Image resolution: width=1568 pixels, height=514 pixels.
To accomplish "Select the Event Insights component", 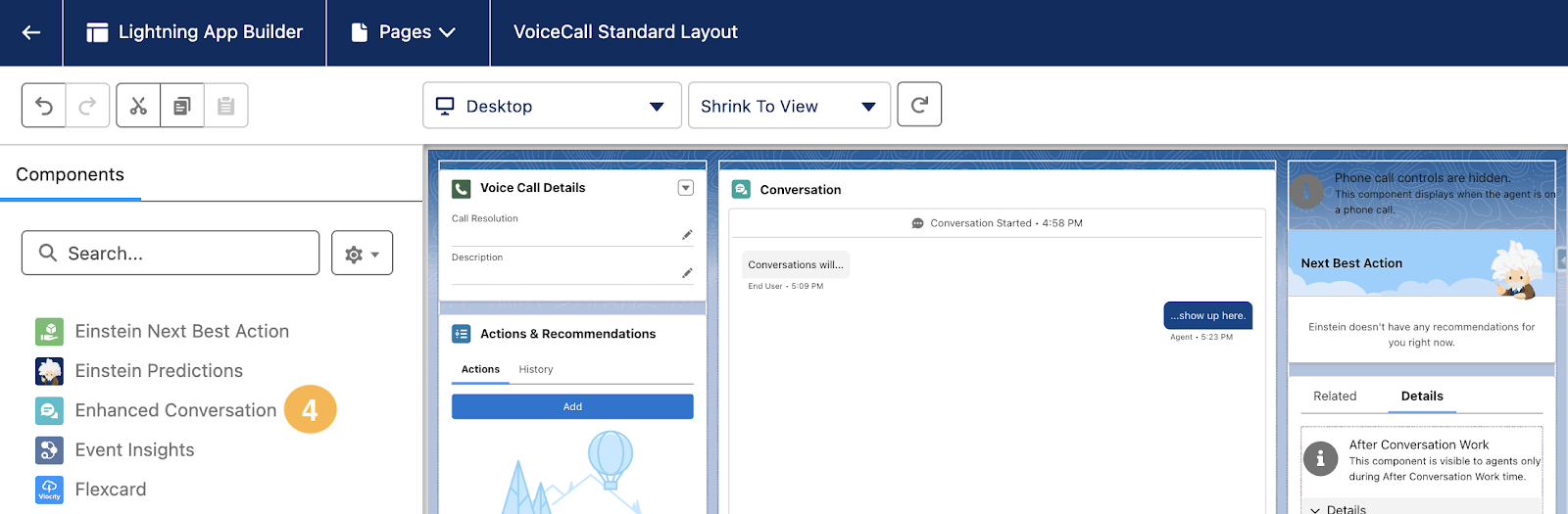I will click(135, 450).
